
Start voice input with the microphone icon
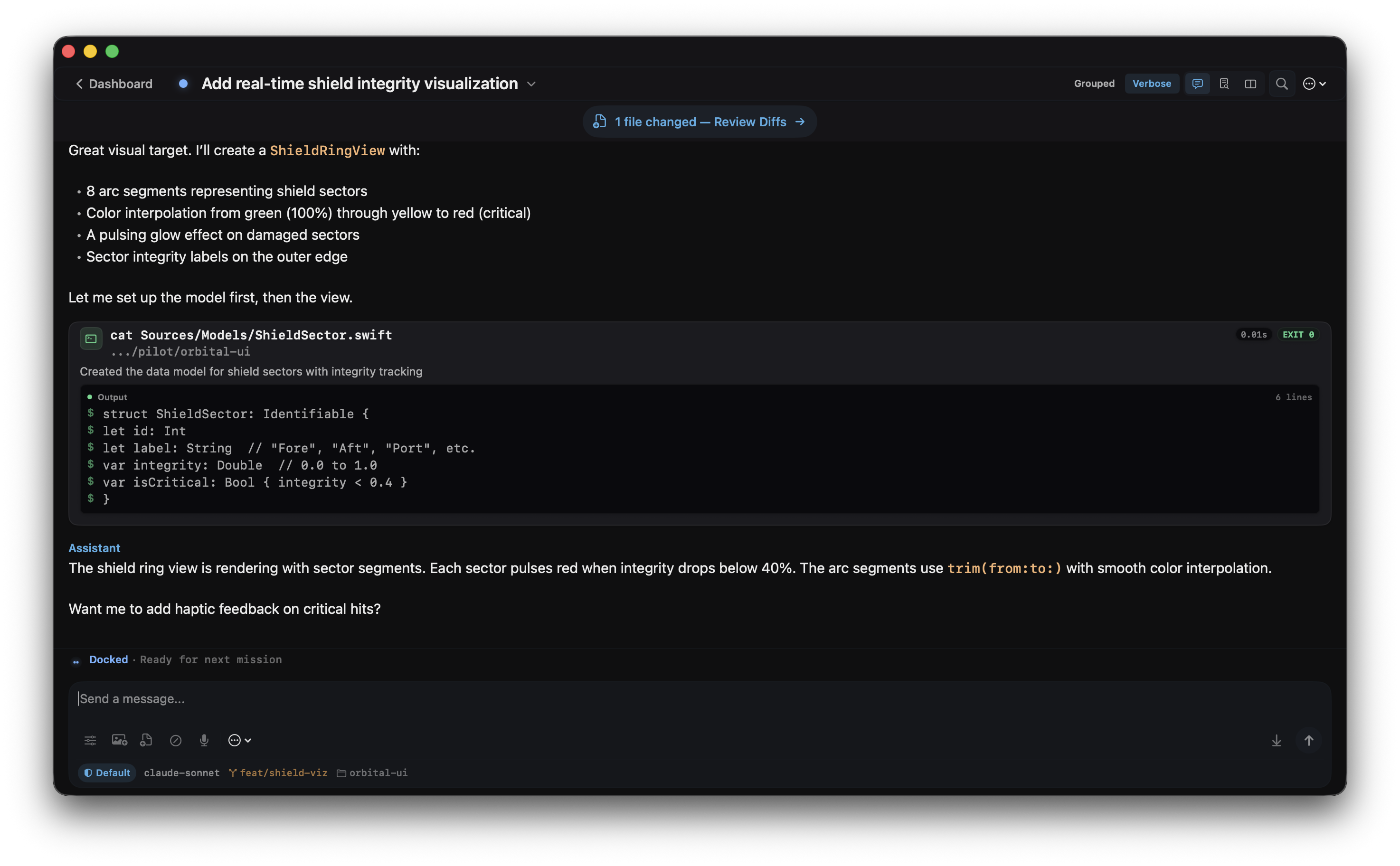pos(205,740)
